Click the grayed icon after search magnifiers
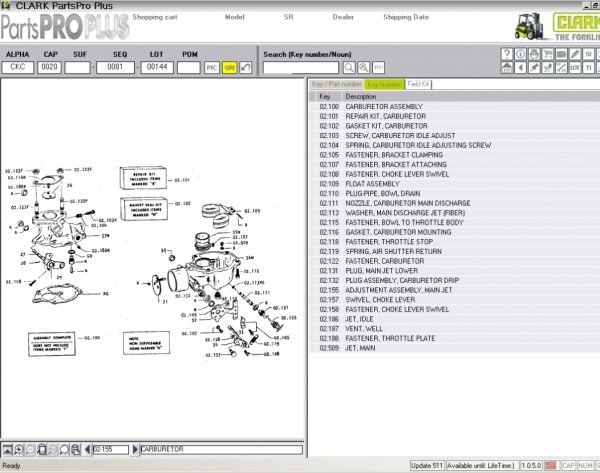600x473 pixels. coord(378,68)
